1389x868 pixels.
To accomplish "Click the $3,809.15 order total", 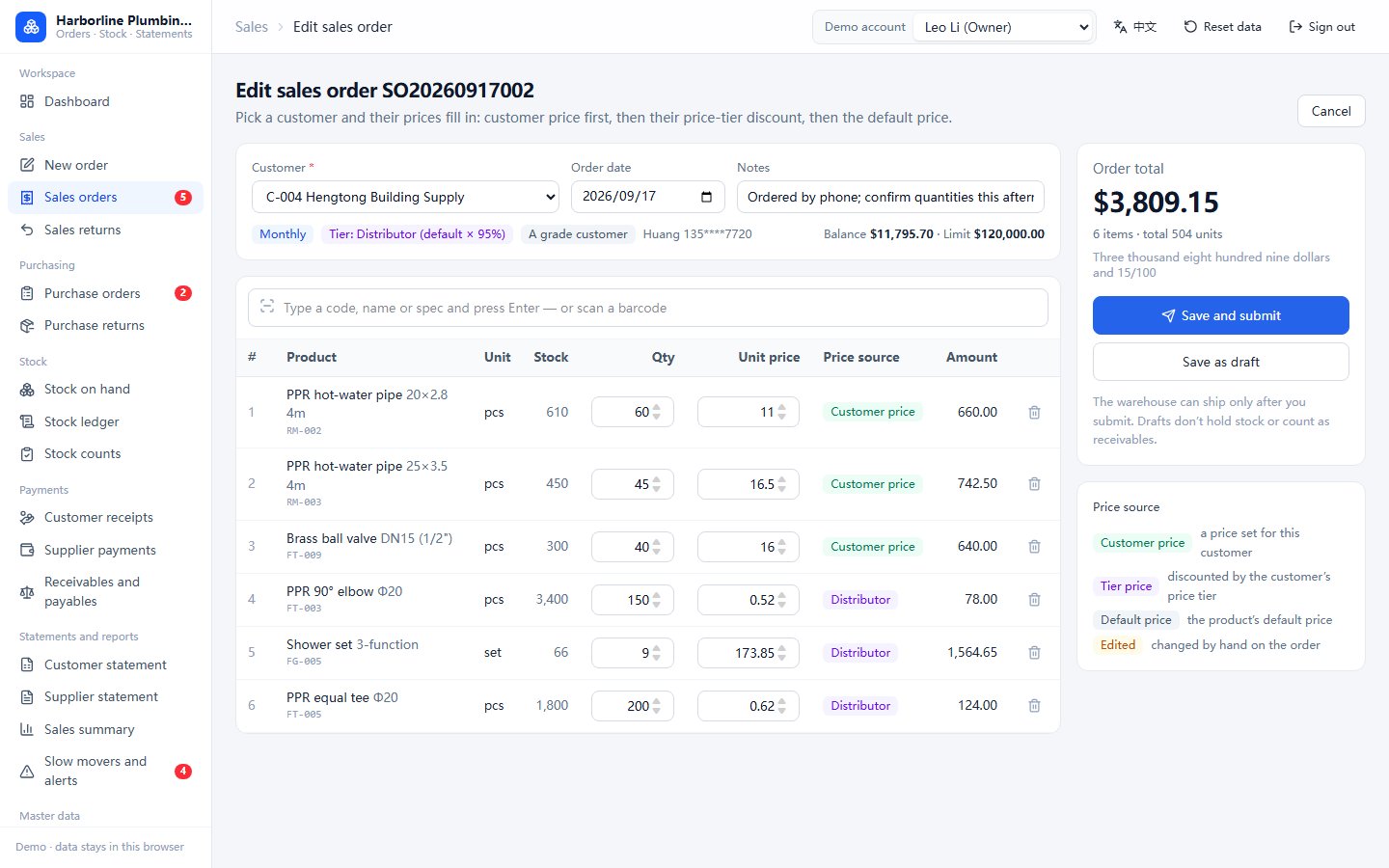I will point(1156,203).
